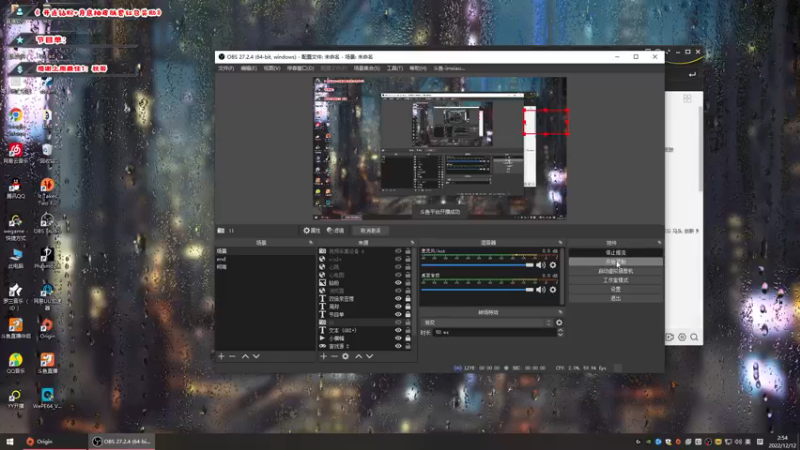Add a new scene with plus icon in 场景 panel
The height and width of the screenshot is (450, 800).
pyautogui.click(x=221, y=356)
